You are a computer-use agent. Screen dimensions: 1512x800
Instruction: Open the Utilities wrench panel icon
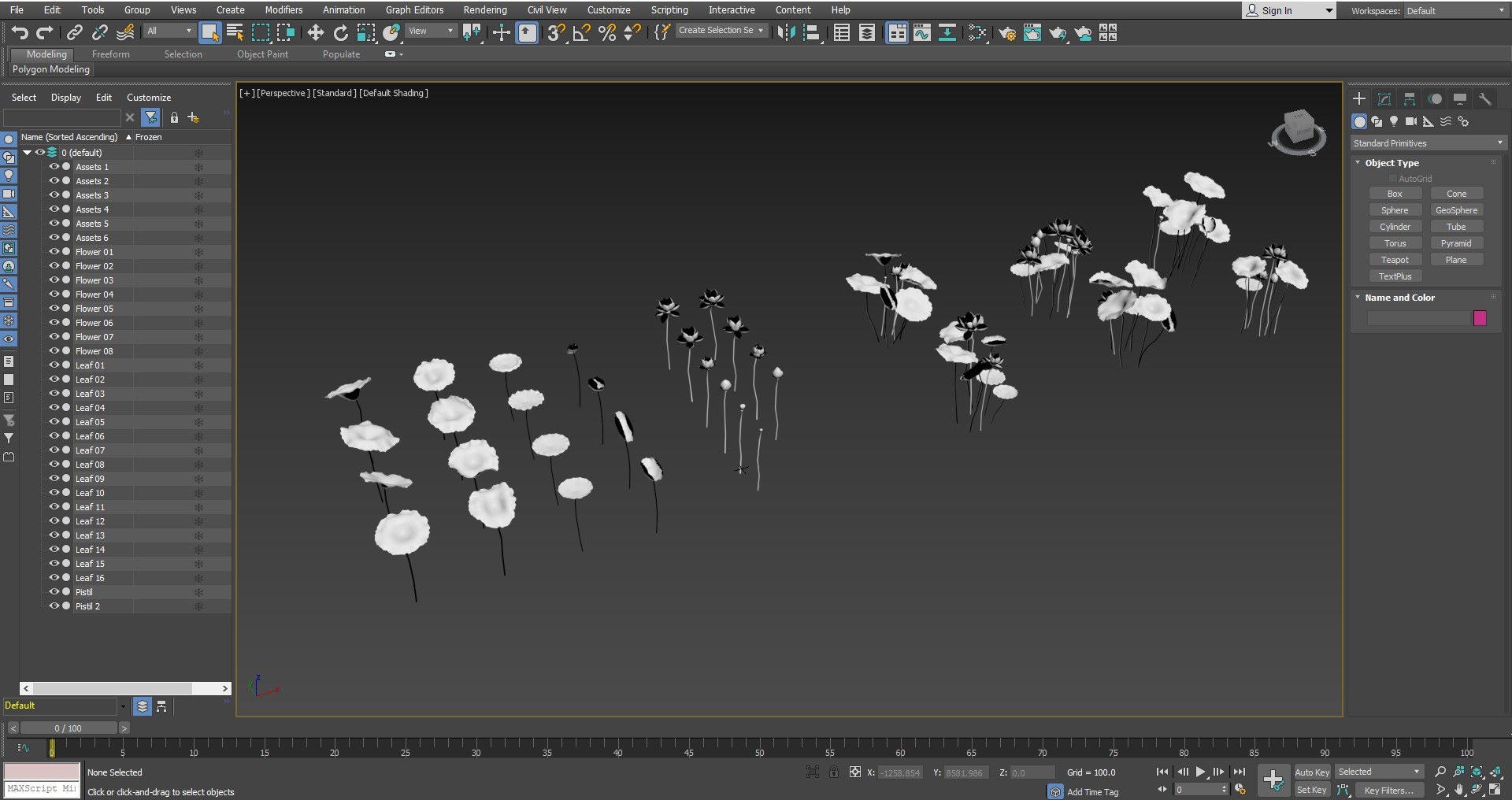tap(1485, 98)
